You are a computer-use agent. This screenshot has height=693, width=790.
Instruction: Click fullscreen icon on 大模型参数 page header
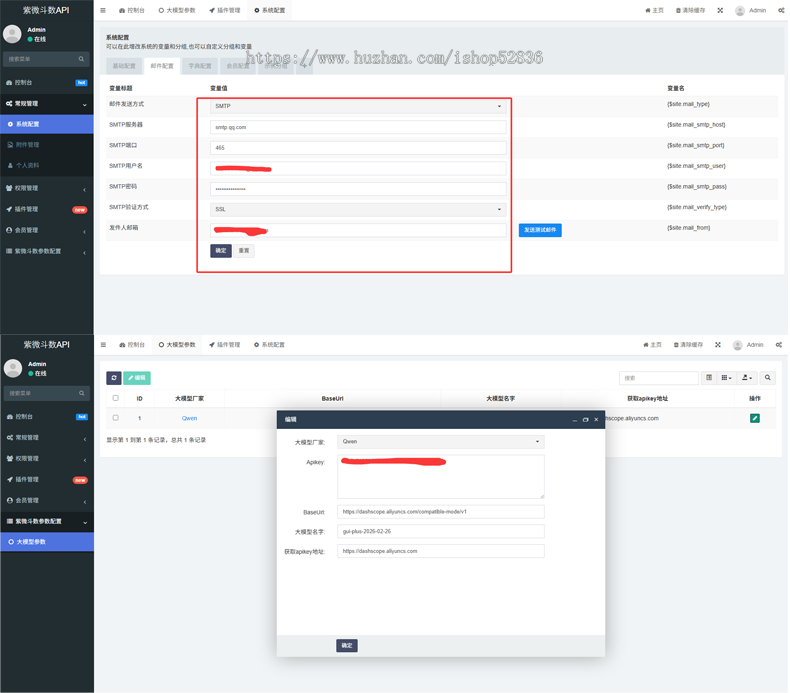(718, 345)
